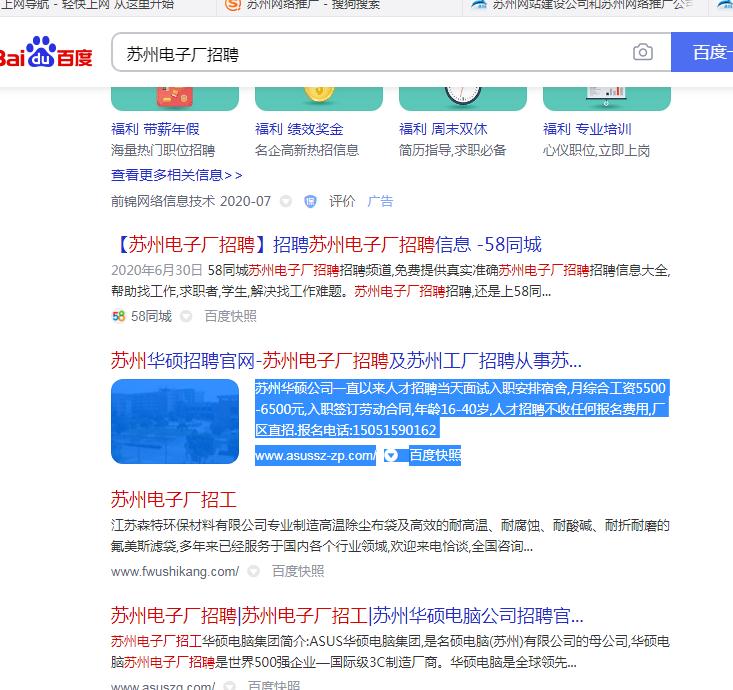Click the 评价 link

pos(342,201)
